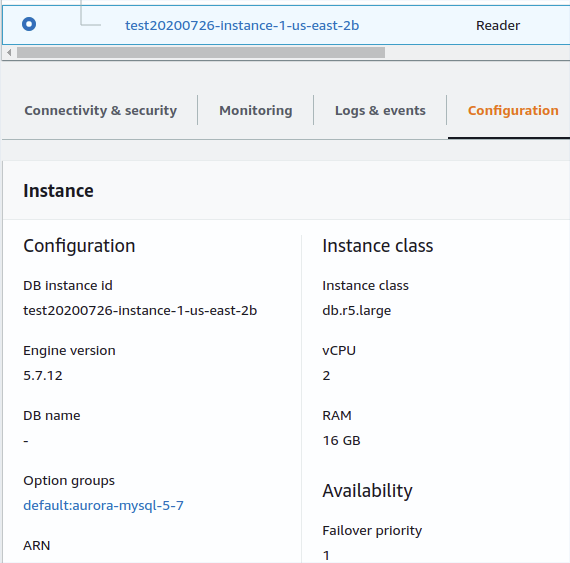Click the 16 GB RAM value
Viewport: 570px width, 563px height.
(x=341, y=441)
